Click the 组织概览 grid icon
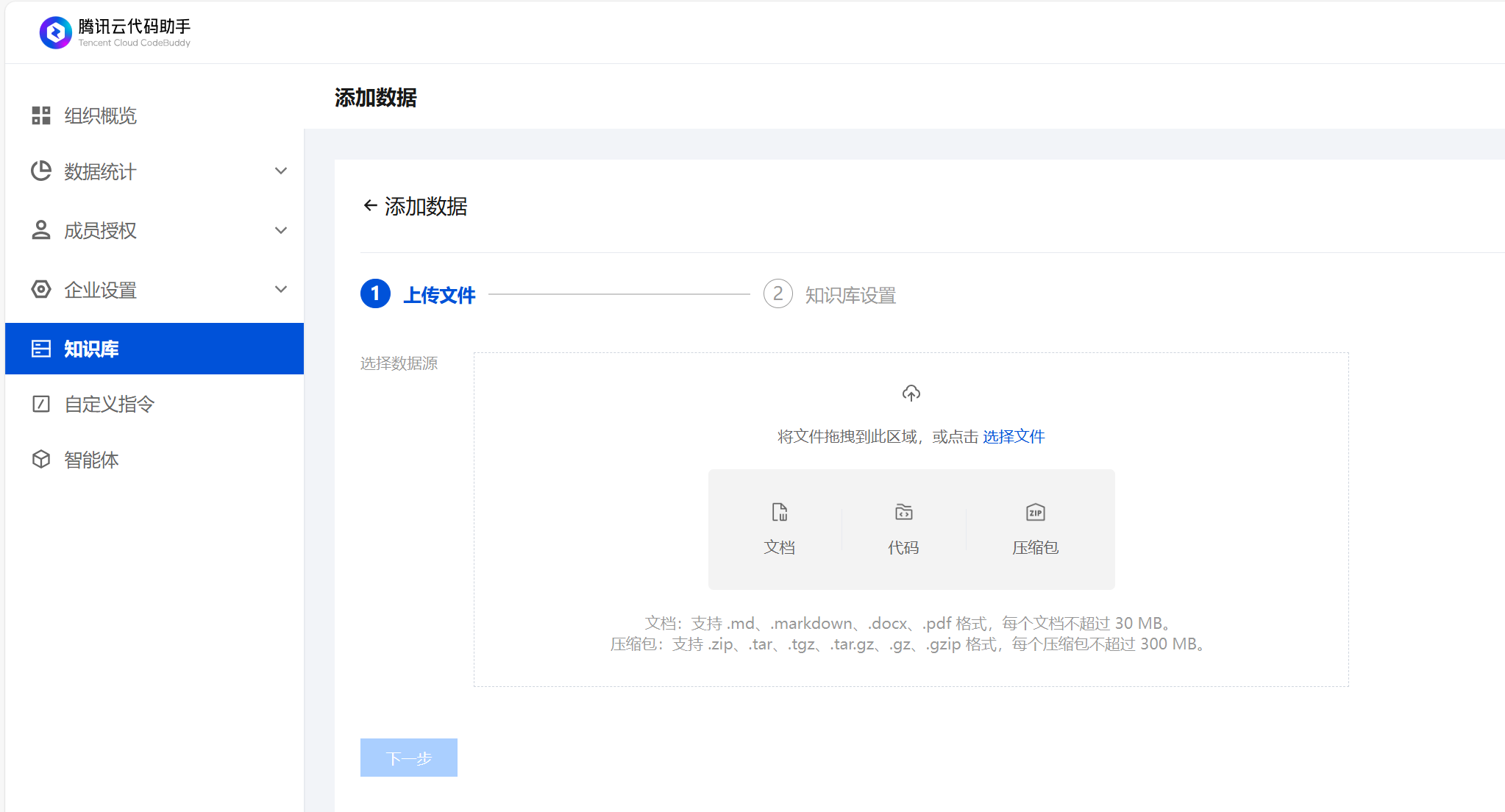 41,115
